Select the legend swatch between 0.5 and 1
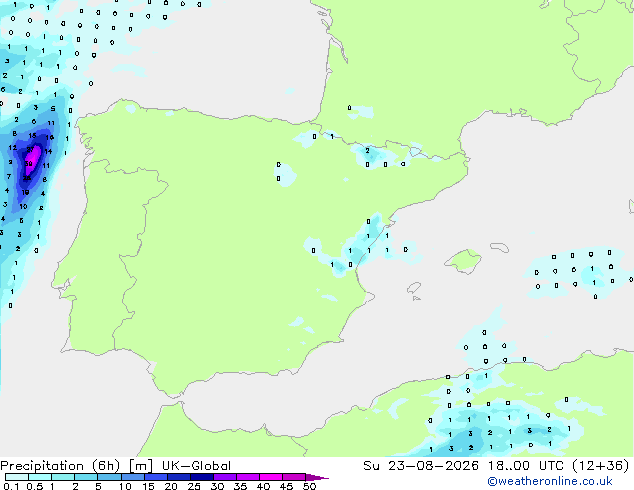This screenshot has height=490, width=634. click(40, 477)
